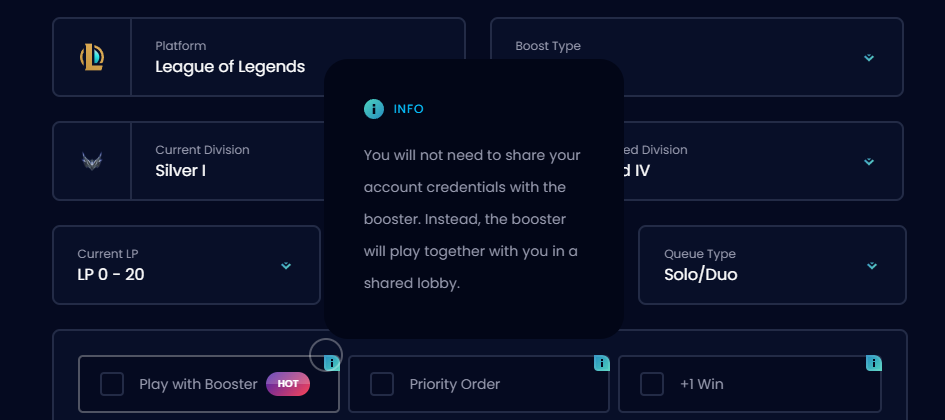Tick the Priority Order checkbox
945x420 pixels.
382,384
